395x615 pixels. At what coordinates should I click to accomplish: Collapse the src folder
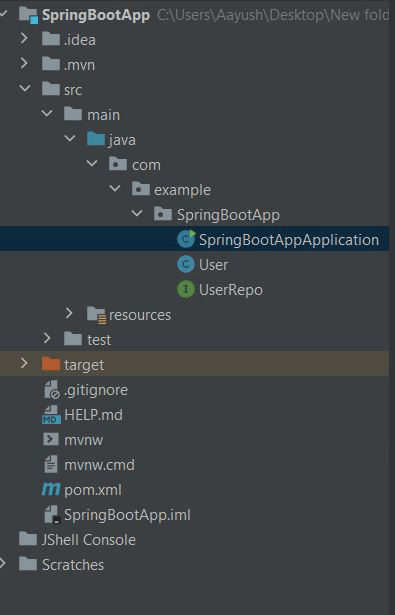point(25,89)
